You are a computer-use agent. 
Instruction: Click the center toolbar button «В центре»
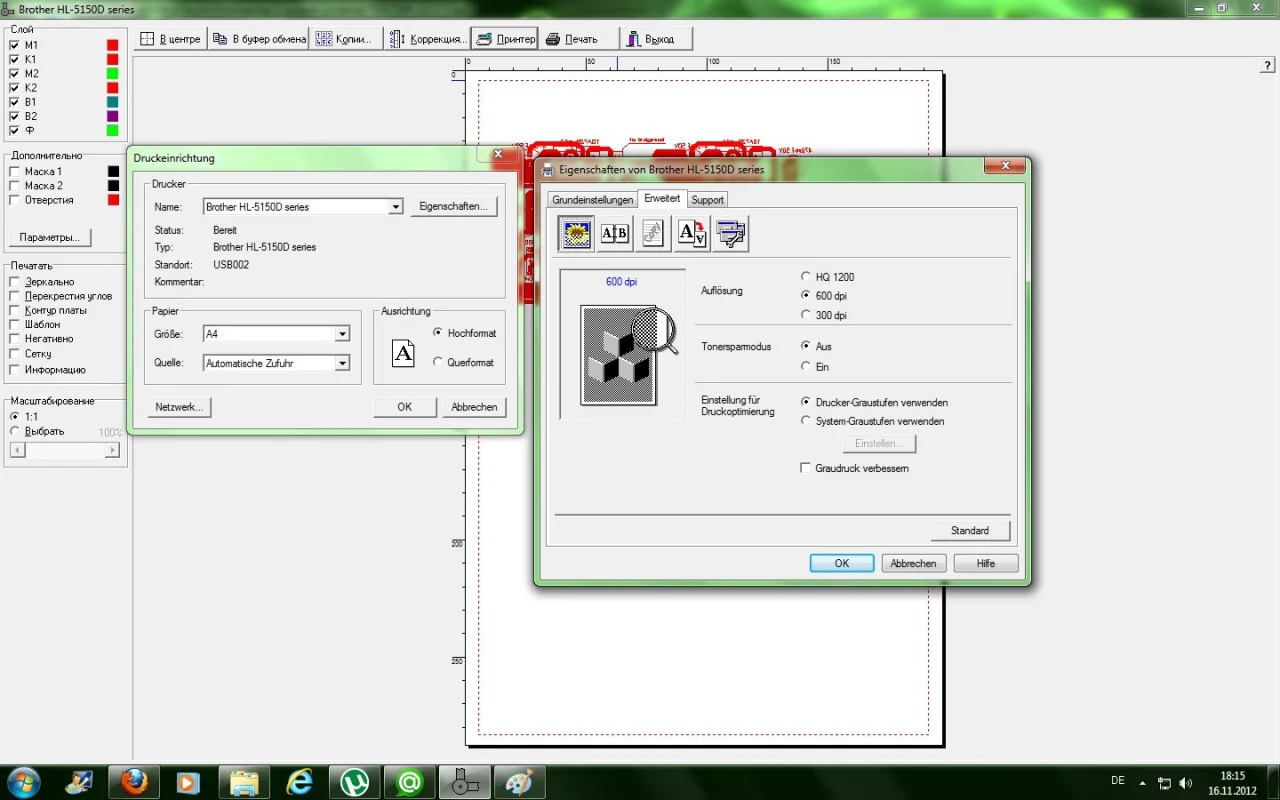[170, 39]
